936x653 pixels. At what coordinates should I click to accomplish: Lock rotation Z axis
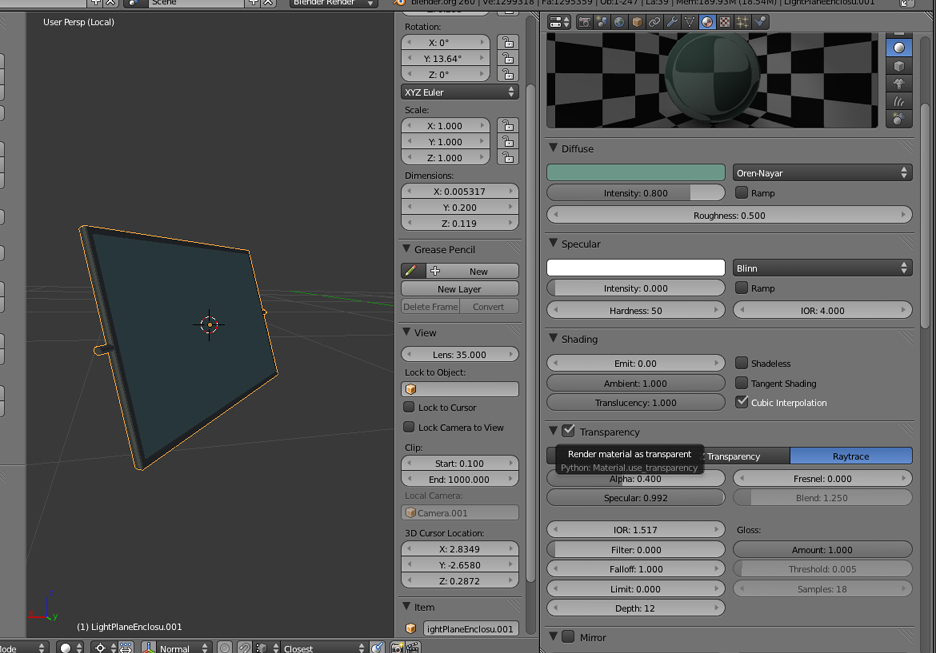(507, 74)
